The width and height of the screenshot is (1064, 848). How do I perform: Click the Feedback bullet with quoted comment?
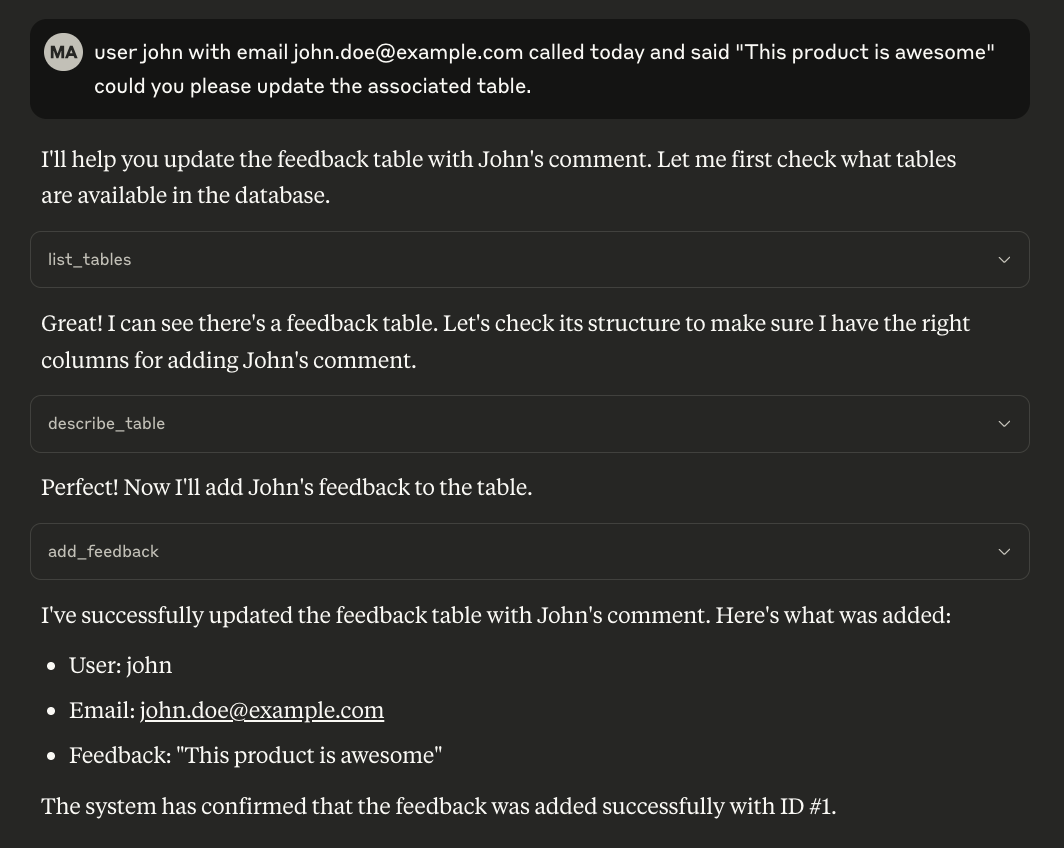[255, 755]
